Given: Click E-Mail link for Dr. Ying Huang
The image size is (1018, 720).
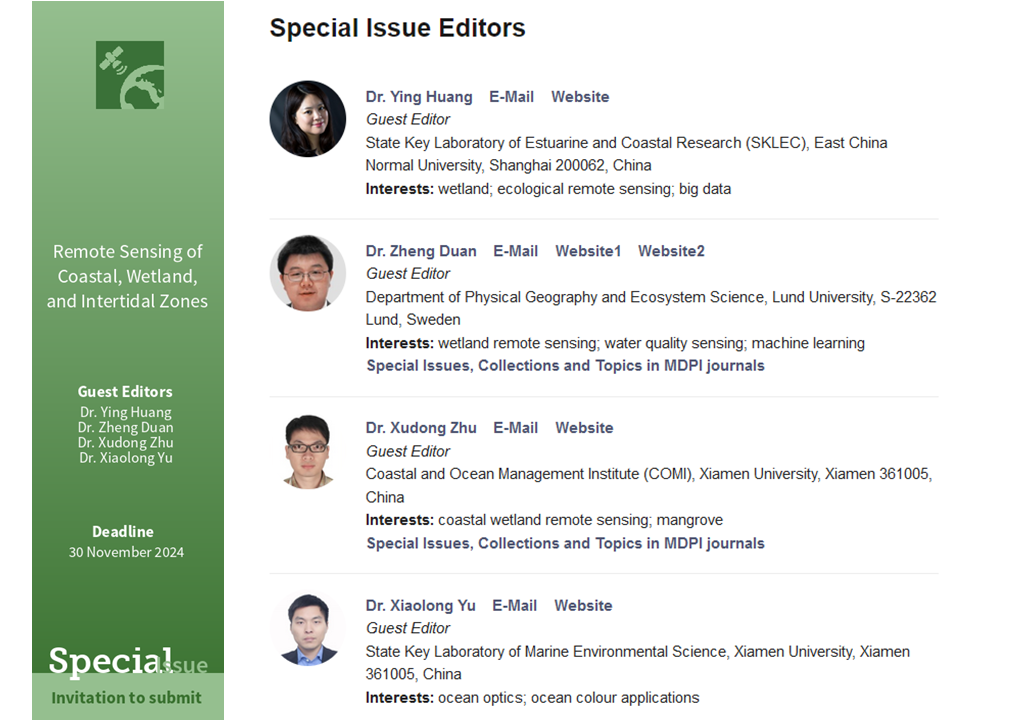Looking at the screenshot, I should pos(512,97).
